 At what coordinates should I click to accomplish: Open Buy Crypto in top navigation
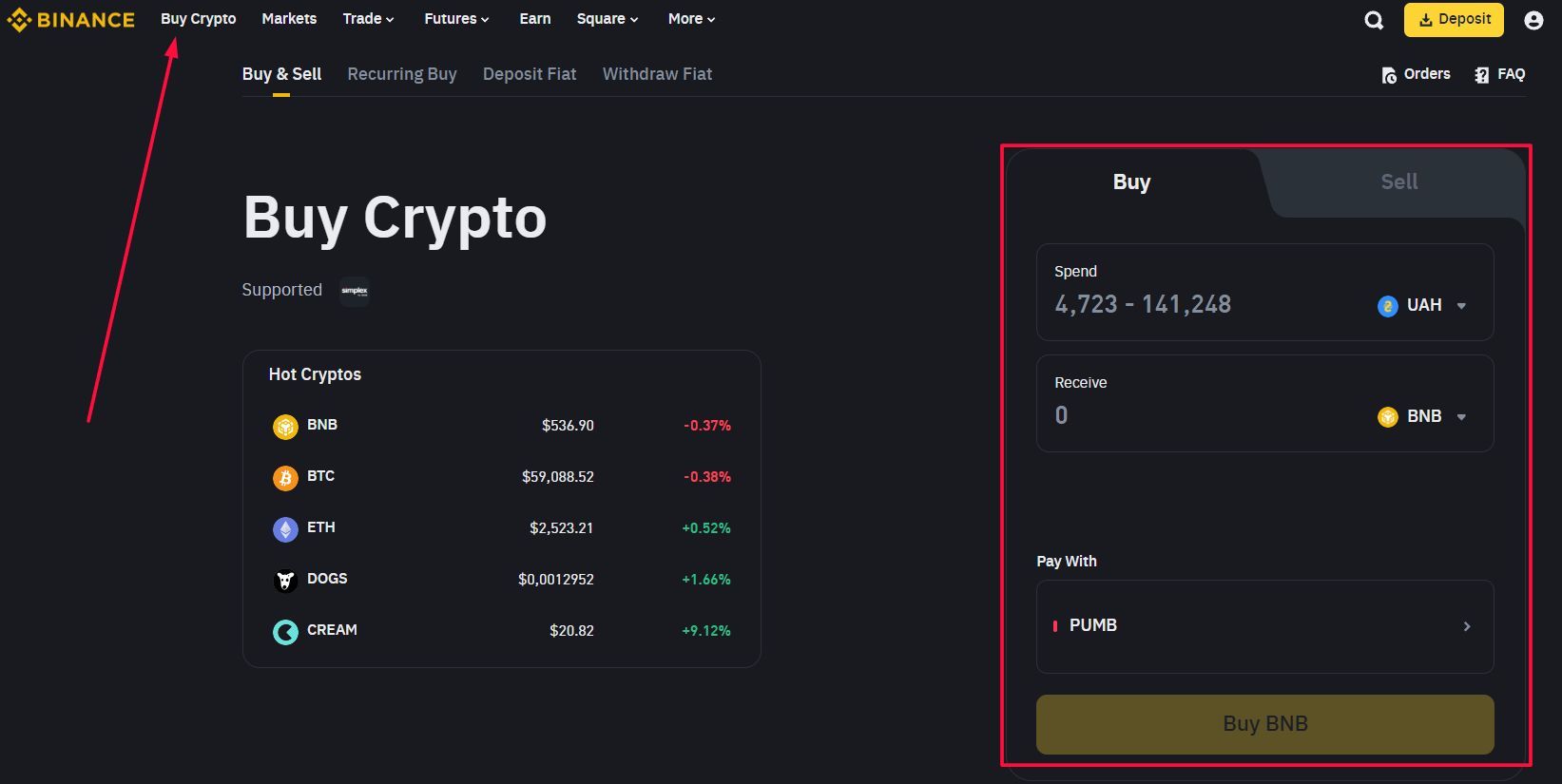tap(199, 19)
